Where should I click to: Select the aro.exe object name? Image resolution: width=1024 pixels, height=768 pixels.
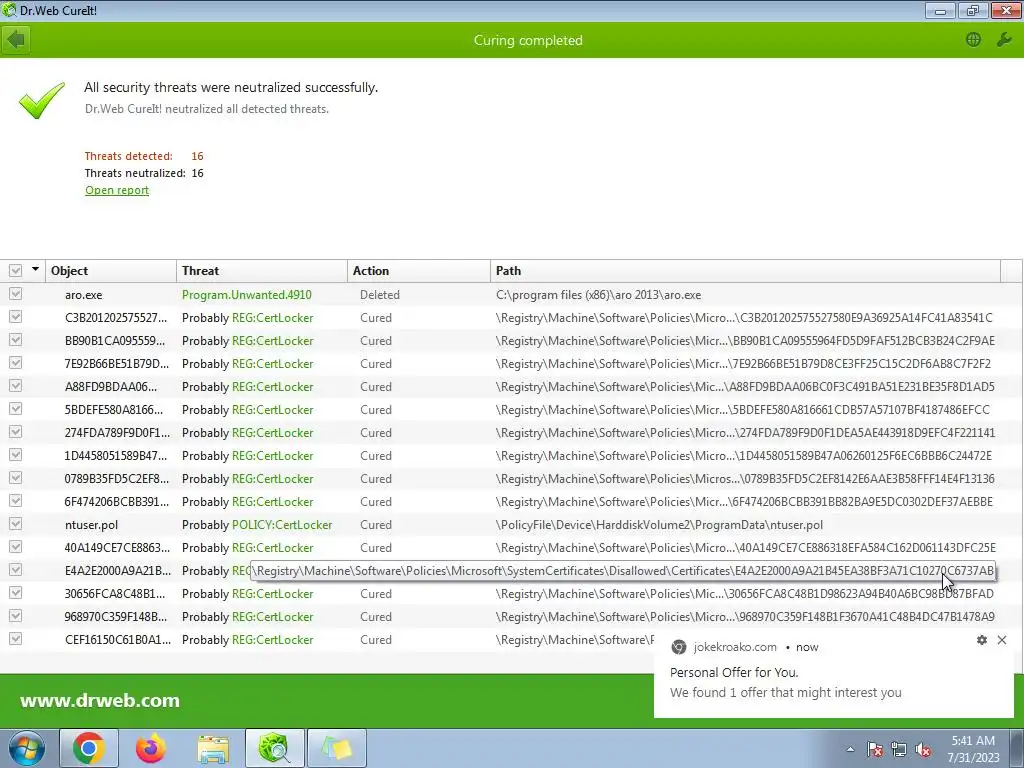(x=84, y=295)
